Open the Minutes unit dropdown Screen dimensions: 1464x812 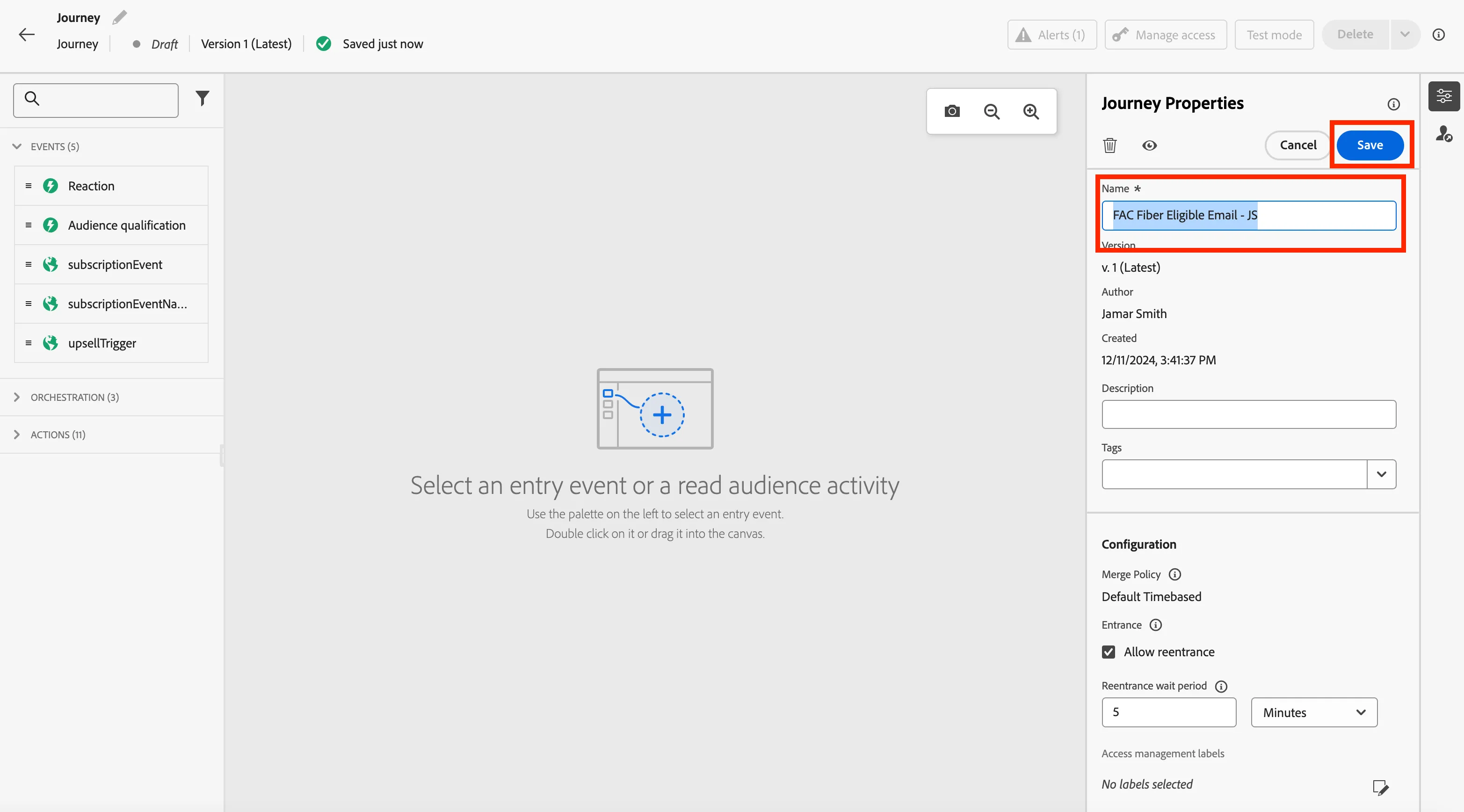1314,712
